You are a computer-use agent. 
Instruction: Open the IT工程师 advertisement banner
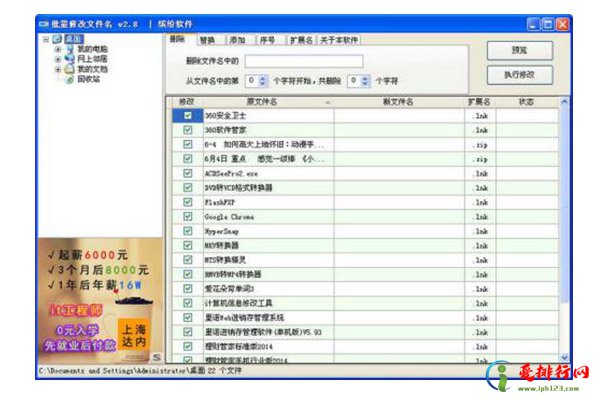[x=100, y=300]
